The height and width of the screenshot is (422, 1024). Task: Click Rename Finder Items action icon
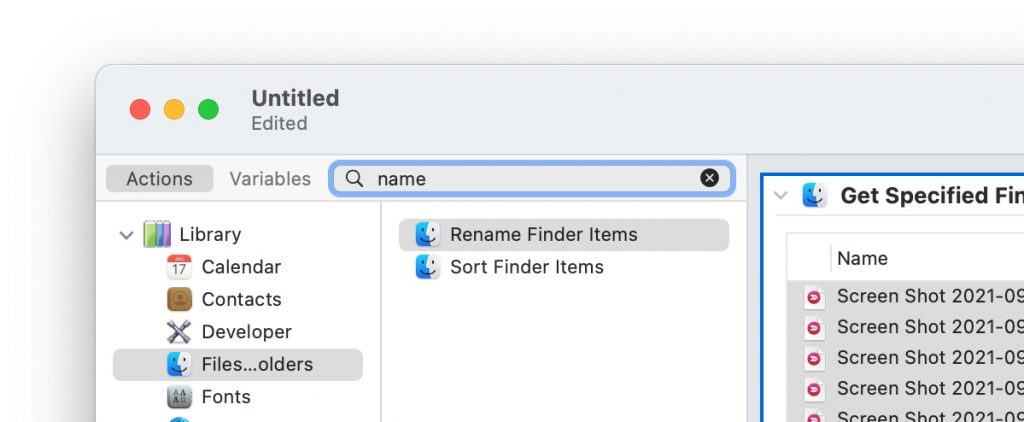pos(428,235)
